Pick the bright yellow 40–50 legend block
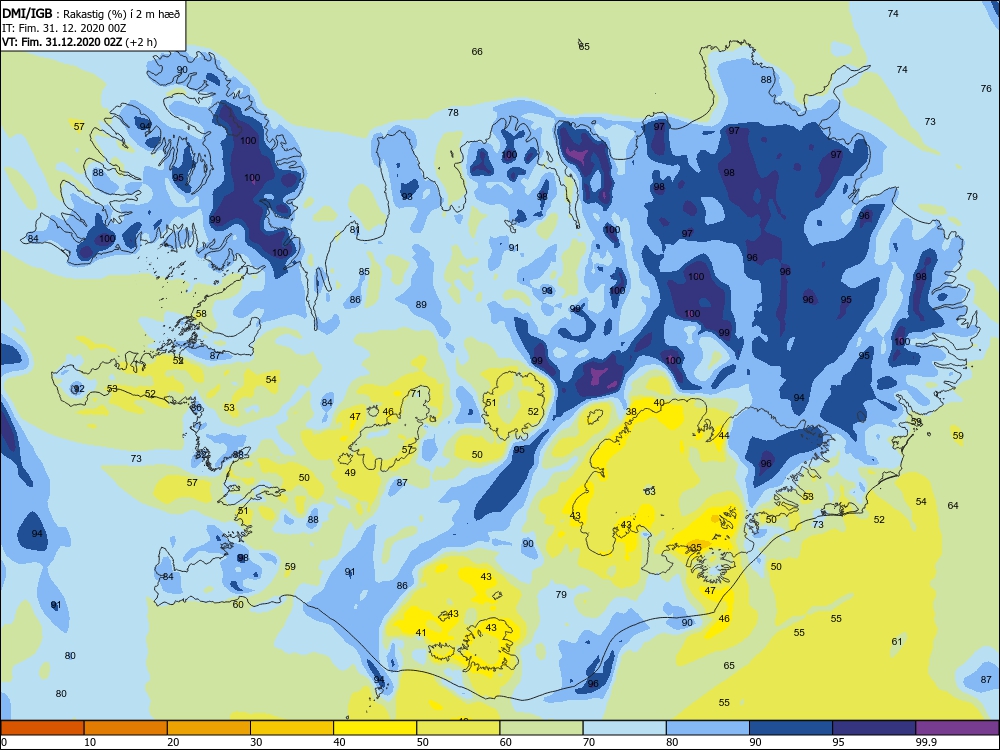Viewport: 1000px width, 750px height. pos(375,728)
